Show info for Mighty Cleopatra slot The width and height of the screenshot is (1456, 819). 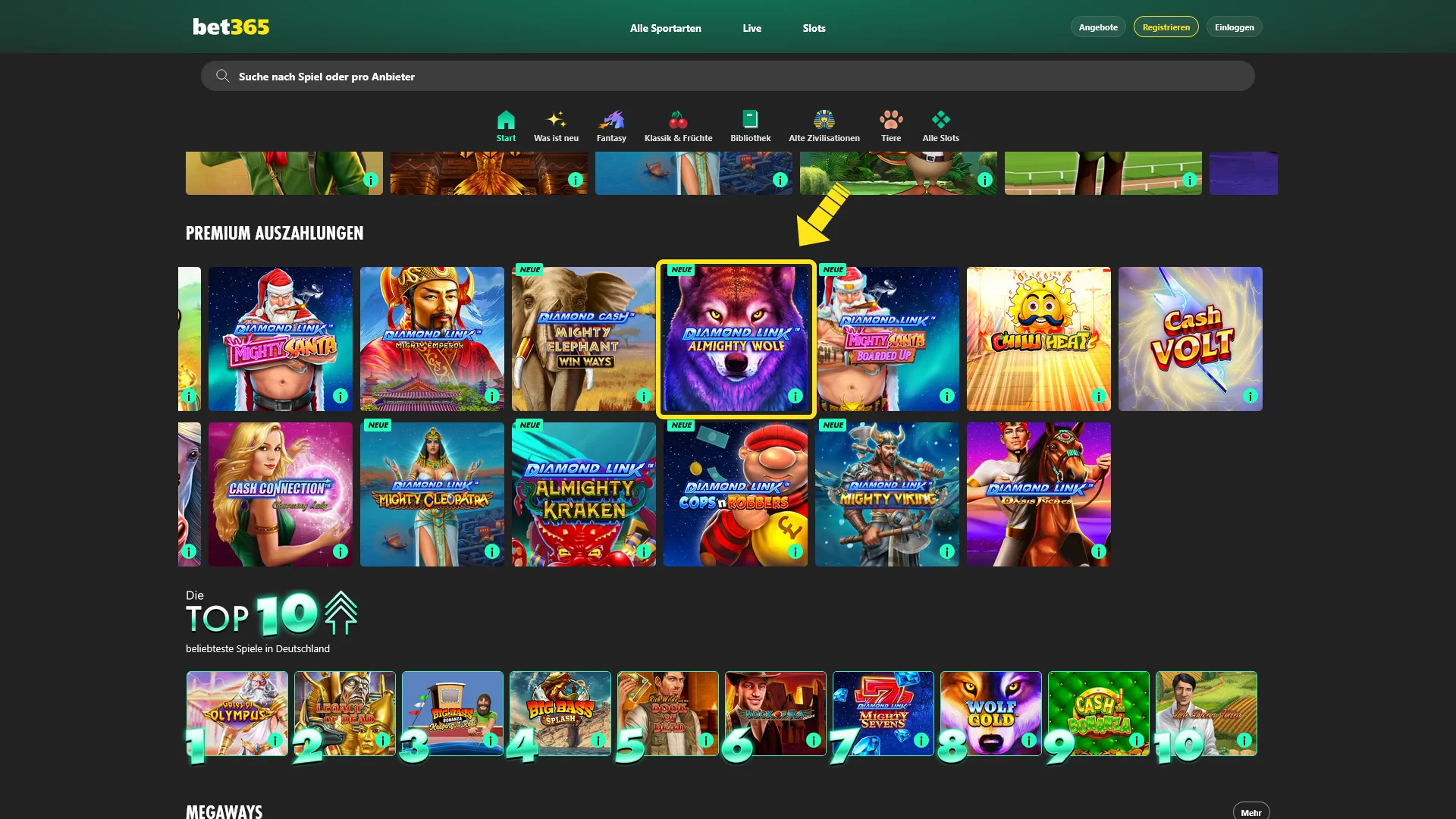point(492,551)
